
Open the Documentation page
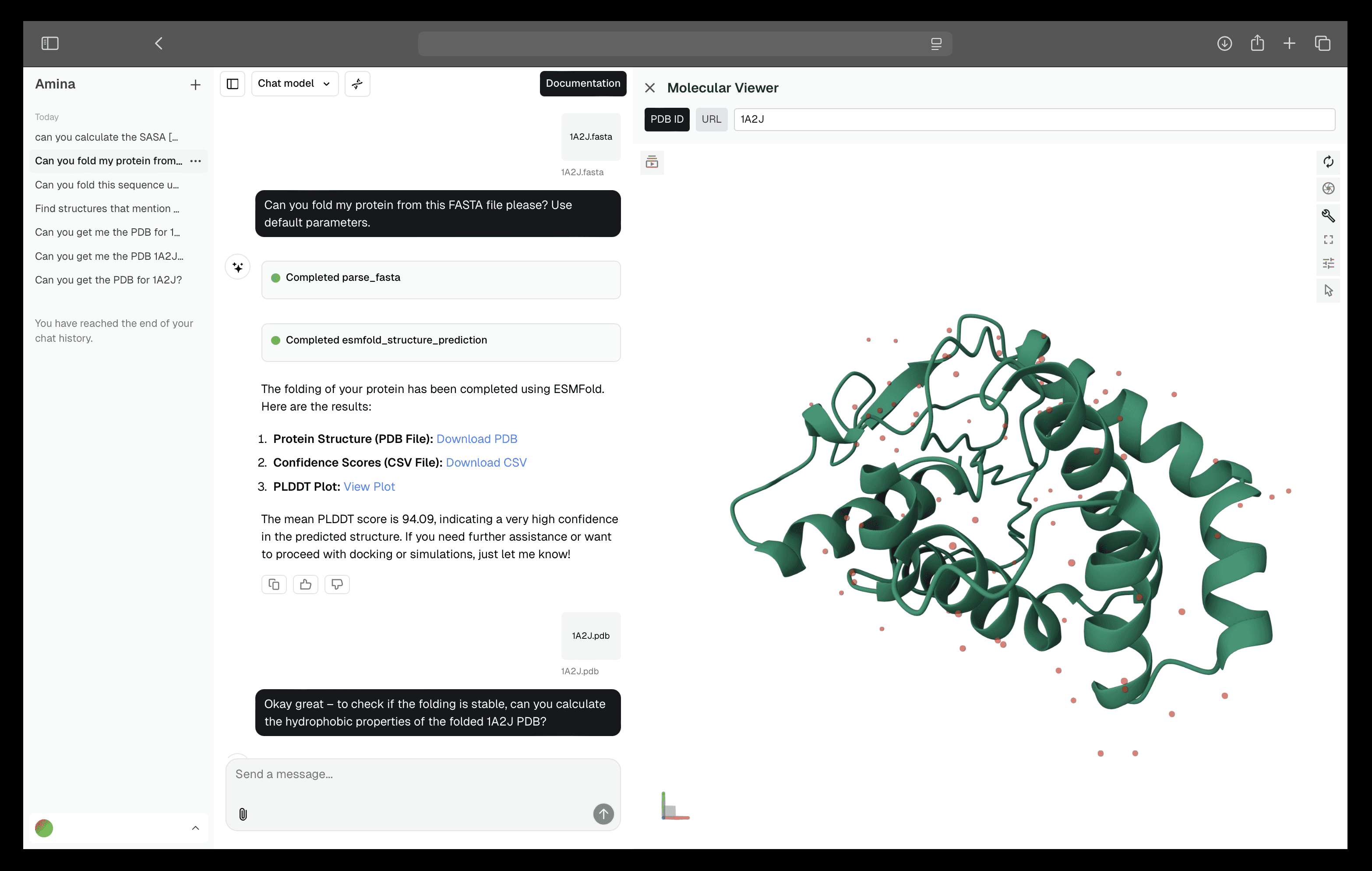click(x=582, y=83)
